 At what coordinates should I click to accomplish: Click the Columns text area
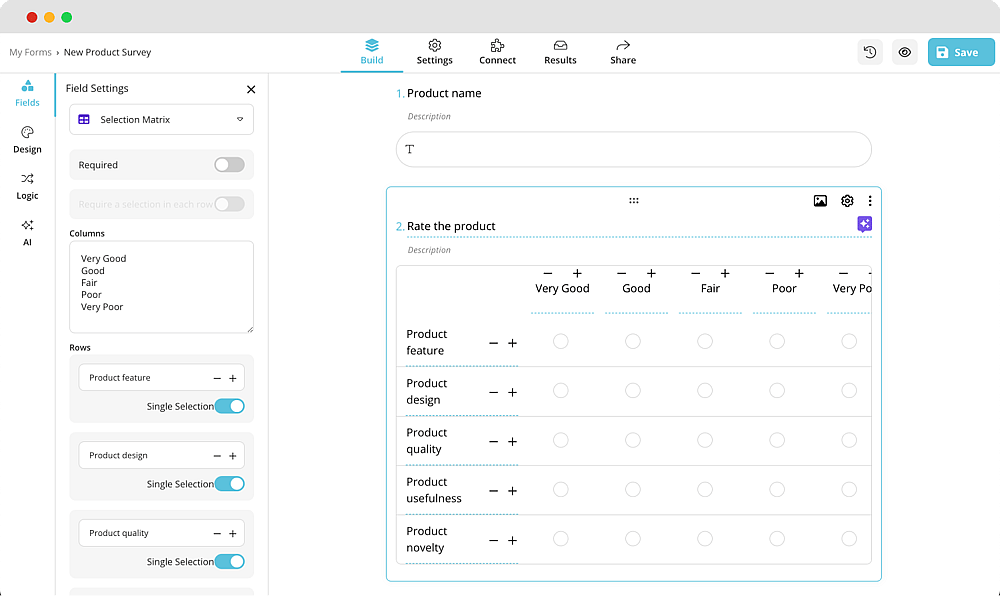click(161, 287)
